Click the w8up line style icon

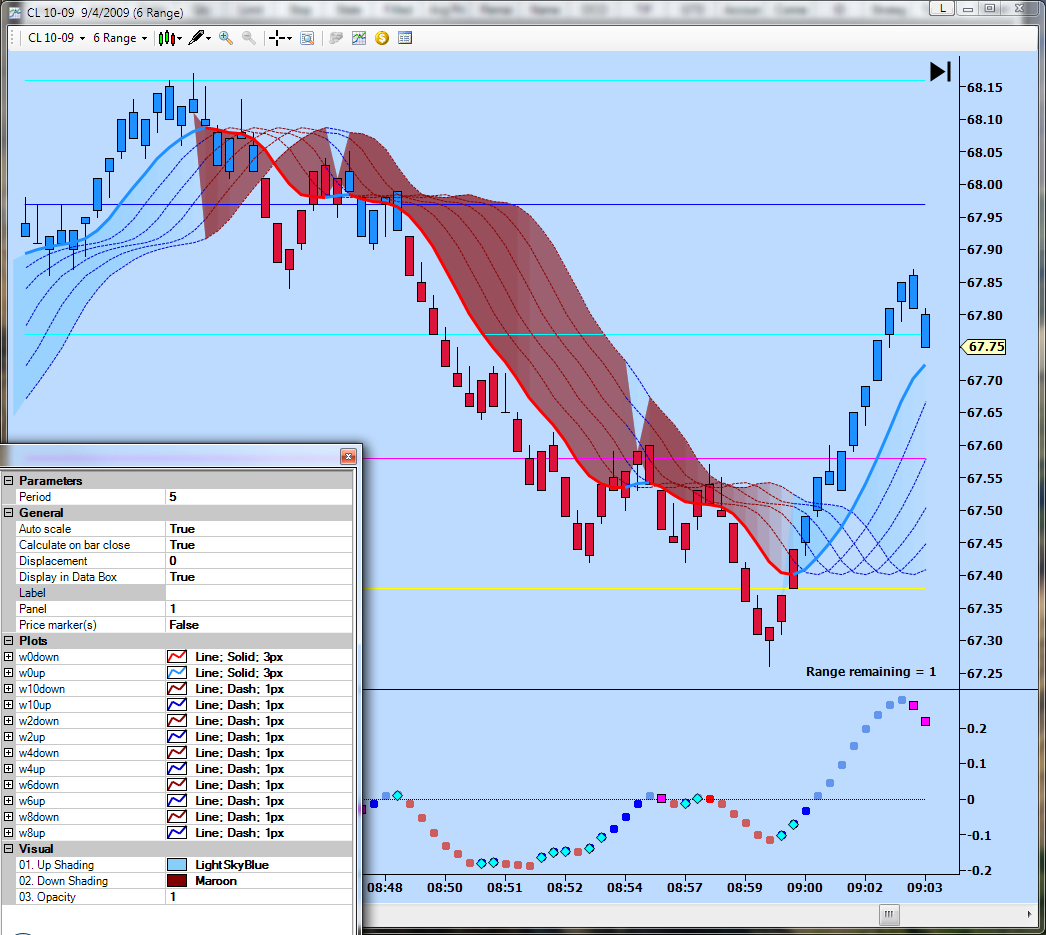tap(177, 833)
